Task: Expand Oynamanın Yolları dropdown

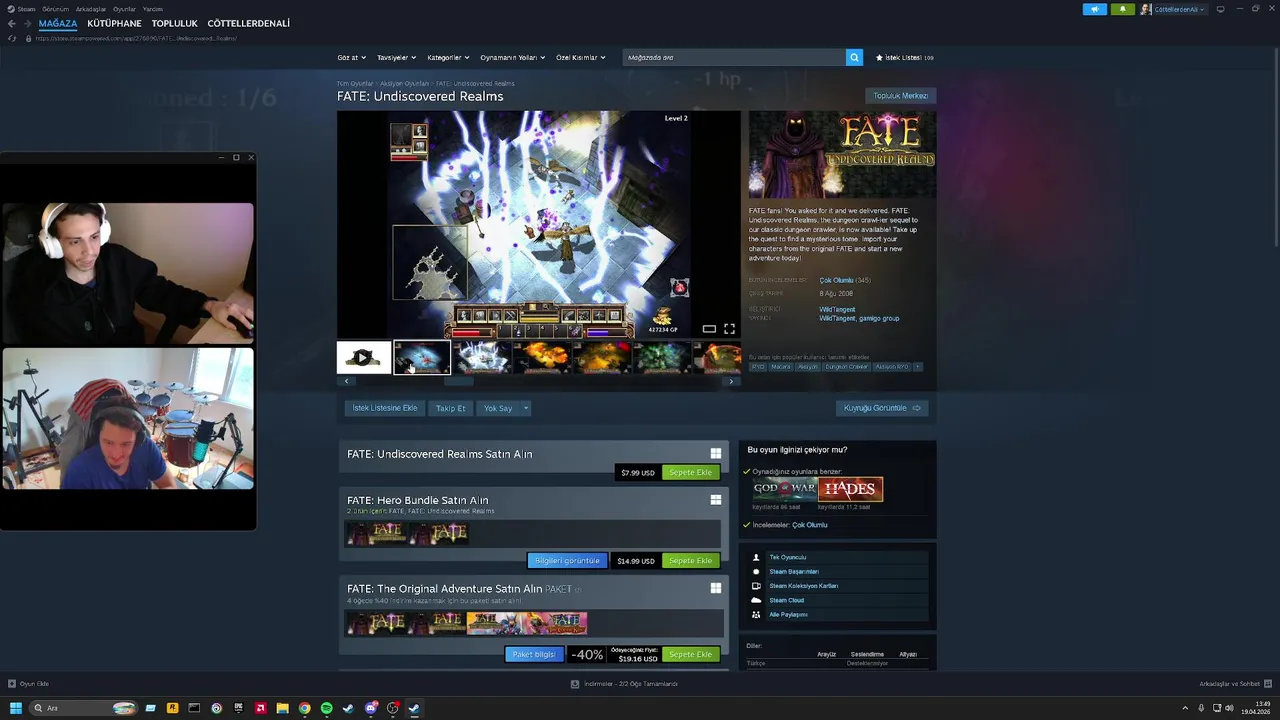Action: click(x=513, y=58)
